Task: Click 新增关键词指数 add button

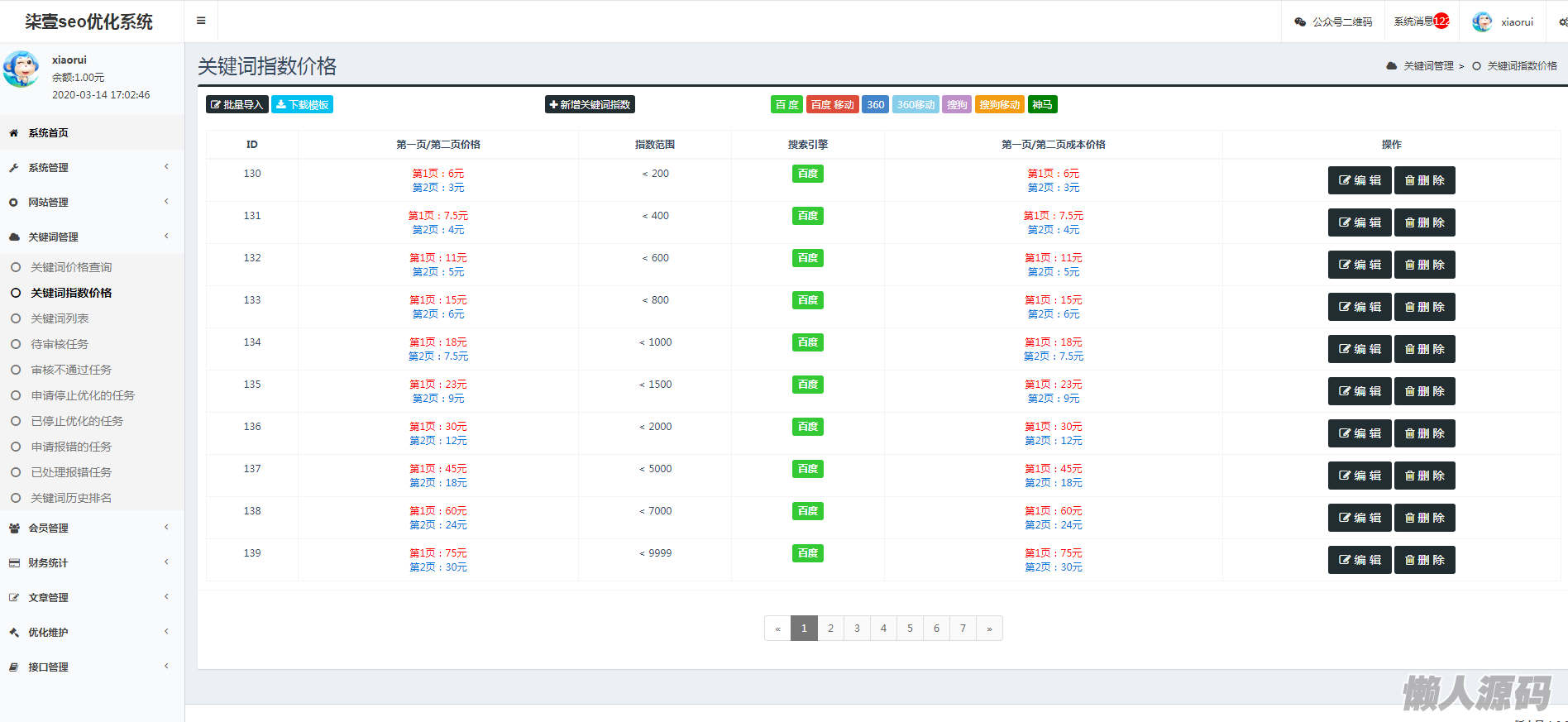Action: [x=590, y=105]
